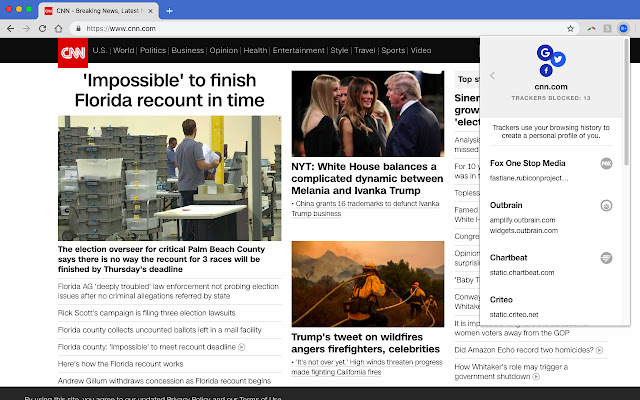Click the browser back arrow
This screenshot has height=400, width=640.
pos(11,29)
